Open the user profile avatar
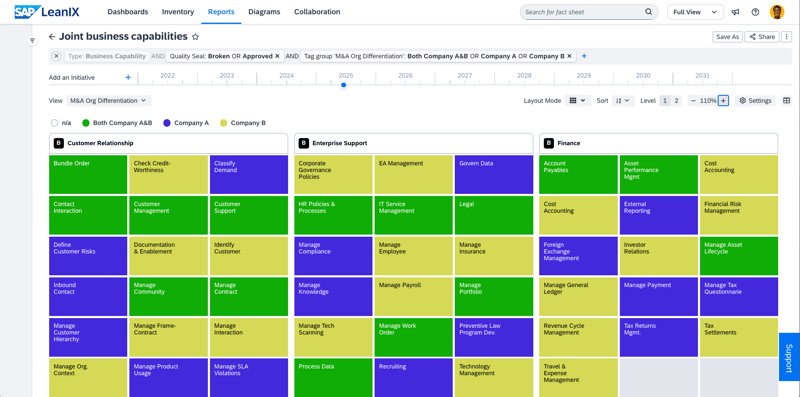This screenshot has width=800, height=397. [777, 12]
